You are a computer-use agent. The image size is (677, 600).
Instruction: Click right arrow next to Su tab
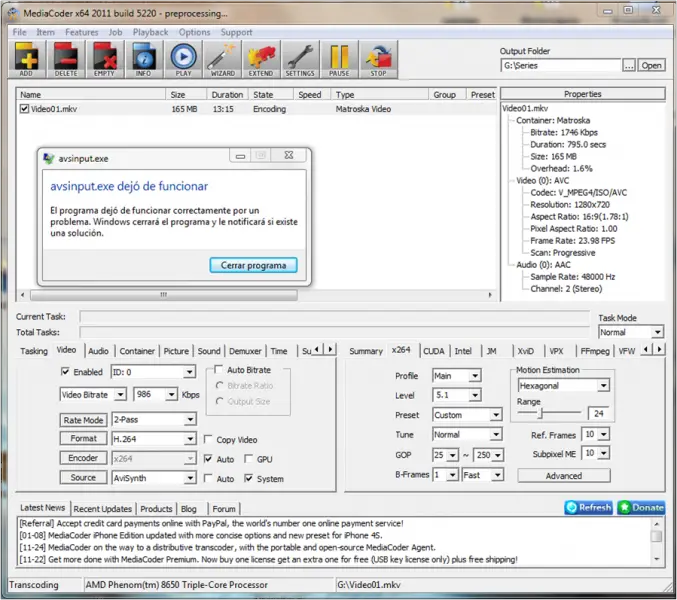coord(330,349)
